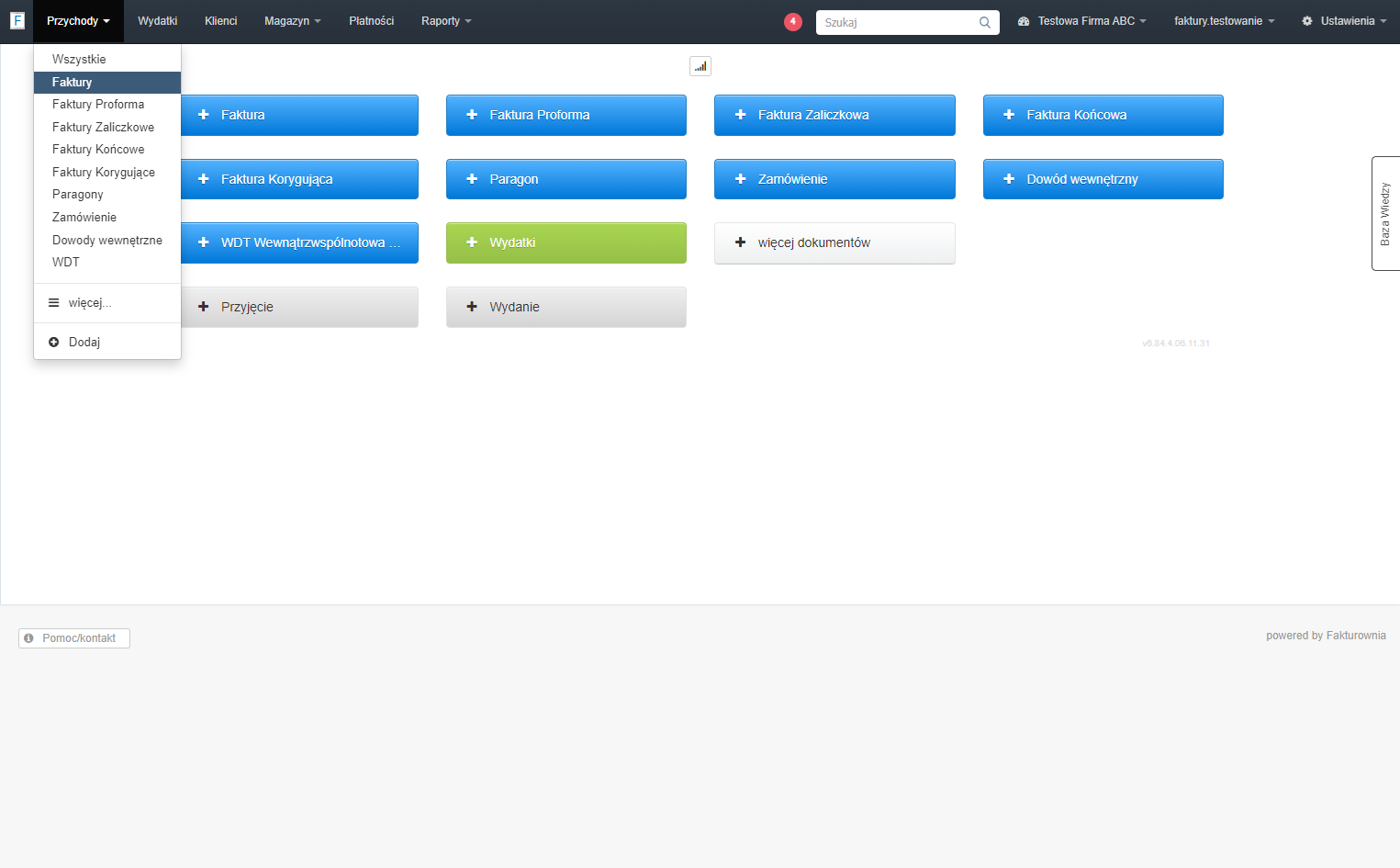This screenshot has height=868, width=1400.
Task: Expand the Magazyn dropdown
Action: click(293, 21)
